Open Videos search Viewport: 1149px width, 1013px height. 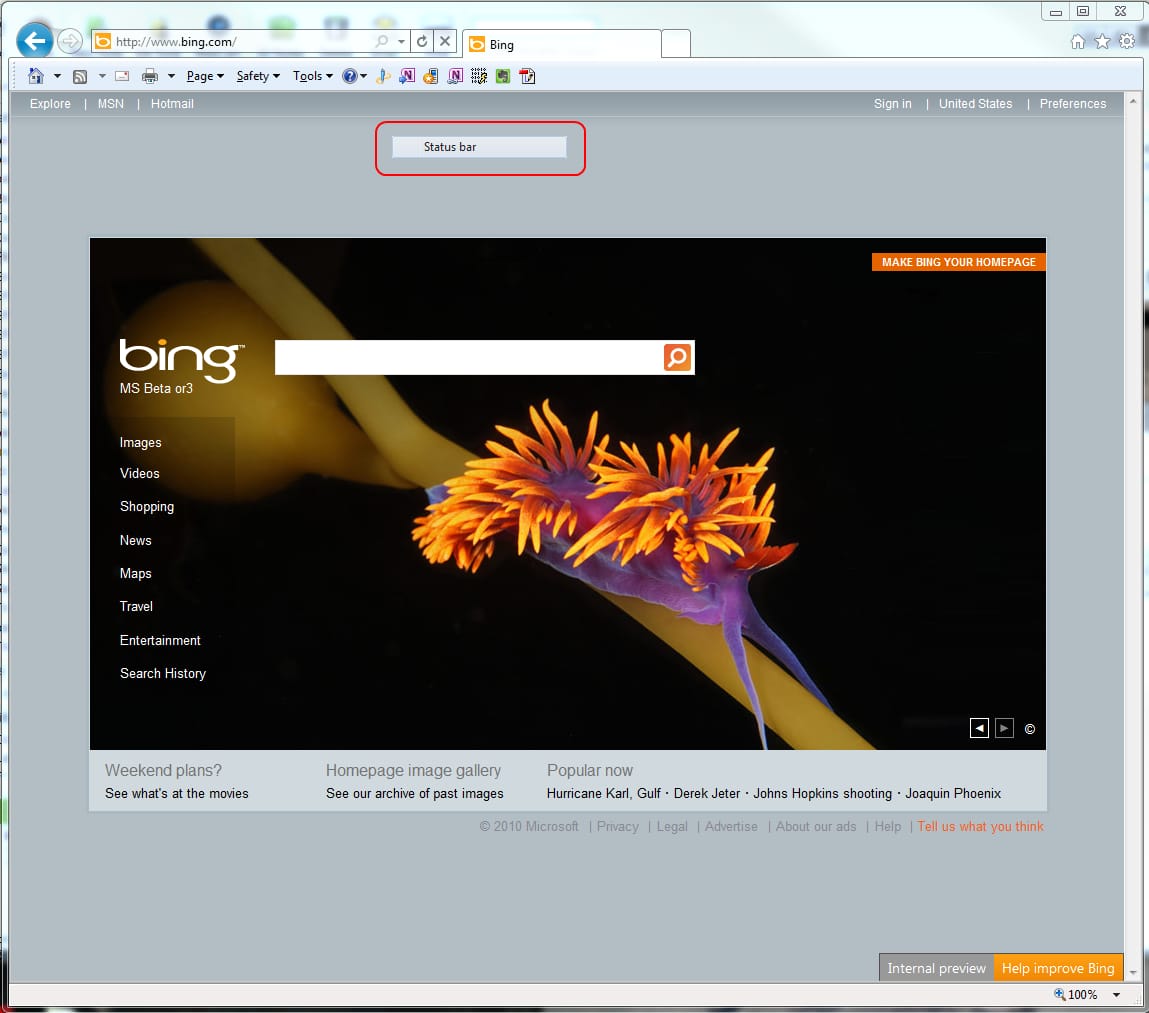(140, 473)
